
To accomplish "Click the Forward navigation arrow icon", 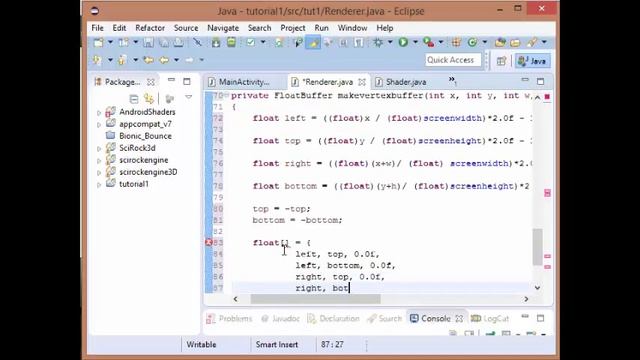I will click(x=189, y=60).
